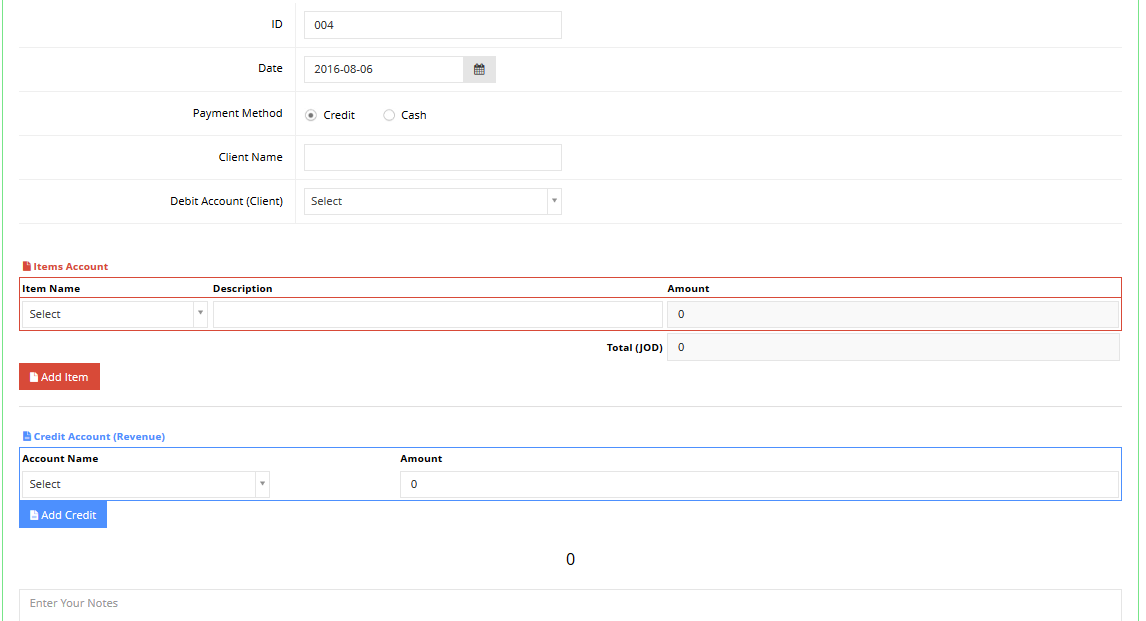Focus the item Description input field
The height and width of the screenshot is (621, 1146).
click(x=438, y=314)
